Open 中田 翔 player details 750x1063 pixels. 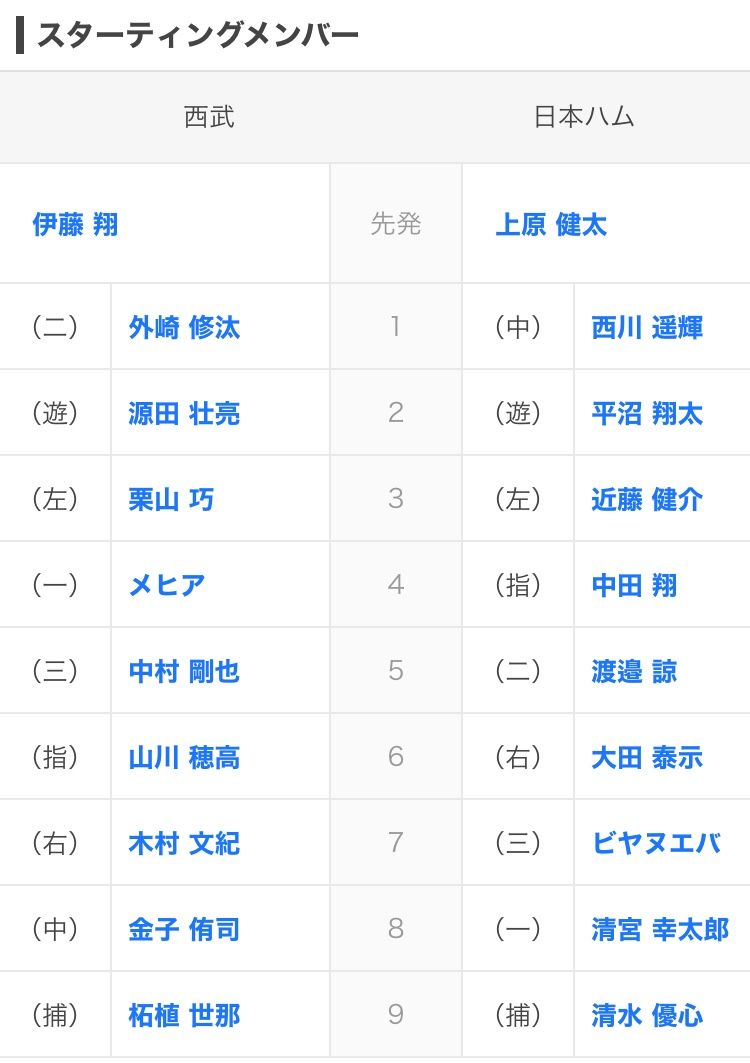coord(634,586)
